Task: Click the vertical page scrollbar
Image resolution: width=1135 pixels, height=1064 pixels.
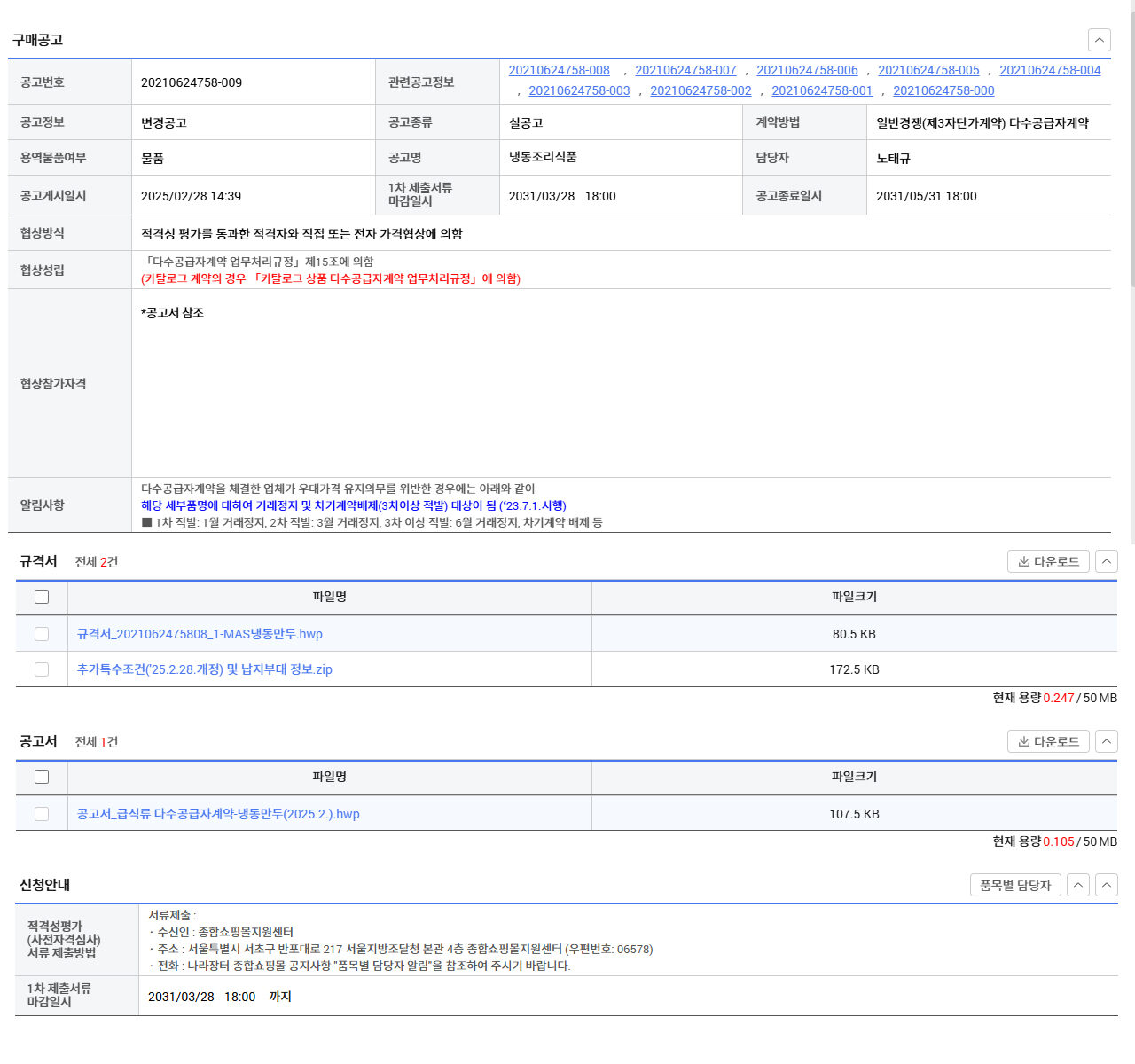Action: point(1131,151)
